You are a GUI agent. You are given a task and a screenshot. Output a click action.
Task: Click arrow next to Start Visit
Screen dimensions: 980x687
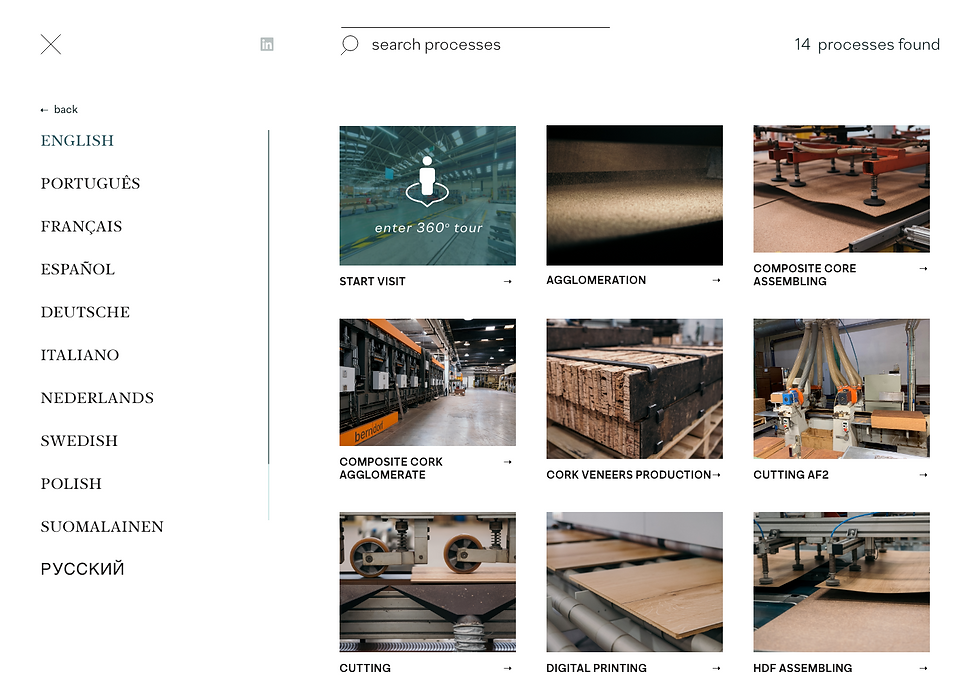click(x=508, y=281)
